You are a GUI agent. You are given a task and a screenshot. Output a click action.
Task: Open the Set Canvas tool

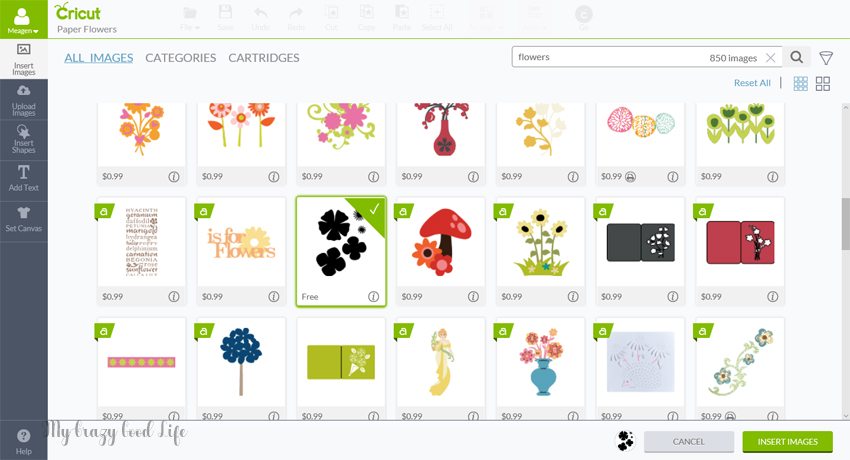[x=23, y=219]
